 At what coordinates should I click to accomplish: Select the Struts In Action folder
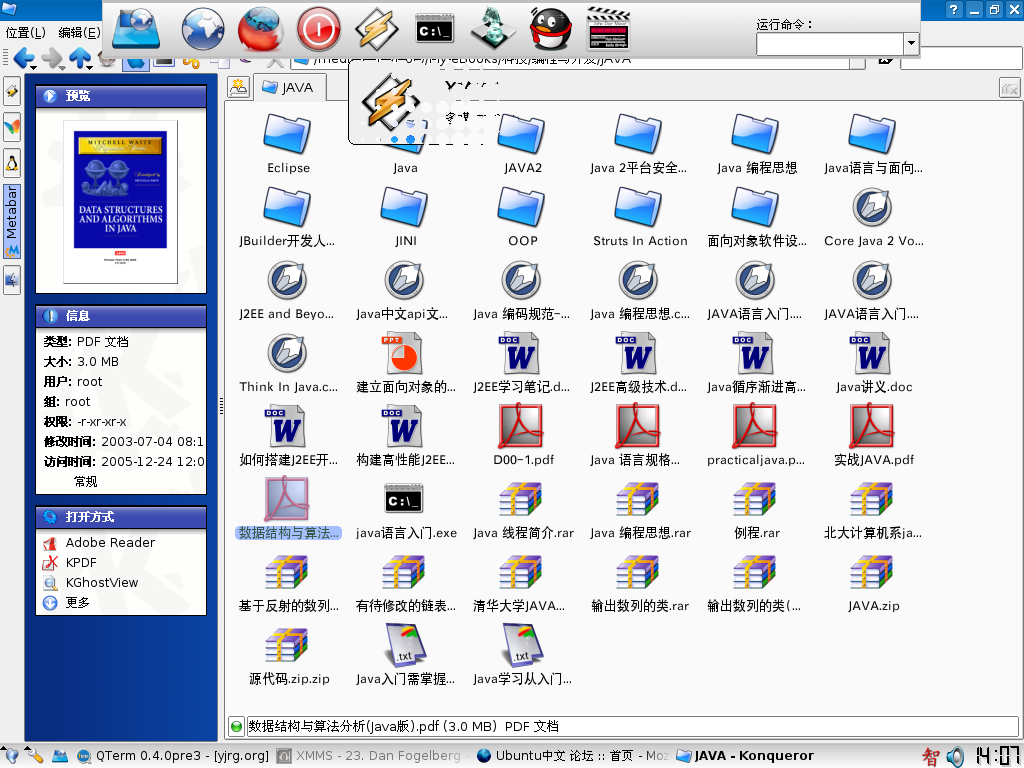(639, 217)
